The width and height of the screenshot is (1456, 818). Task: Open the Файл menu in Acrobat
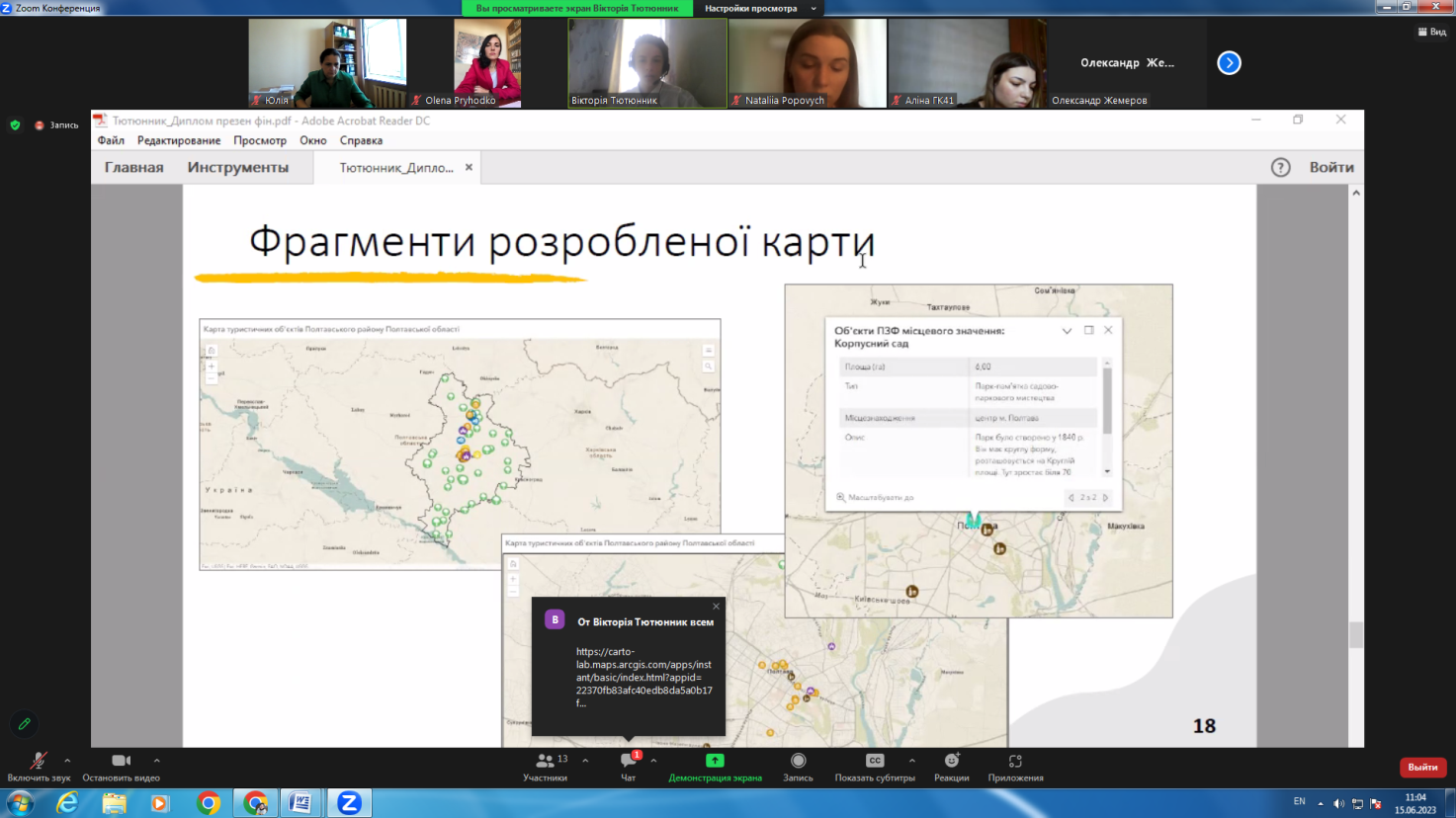[111, 141]
